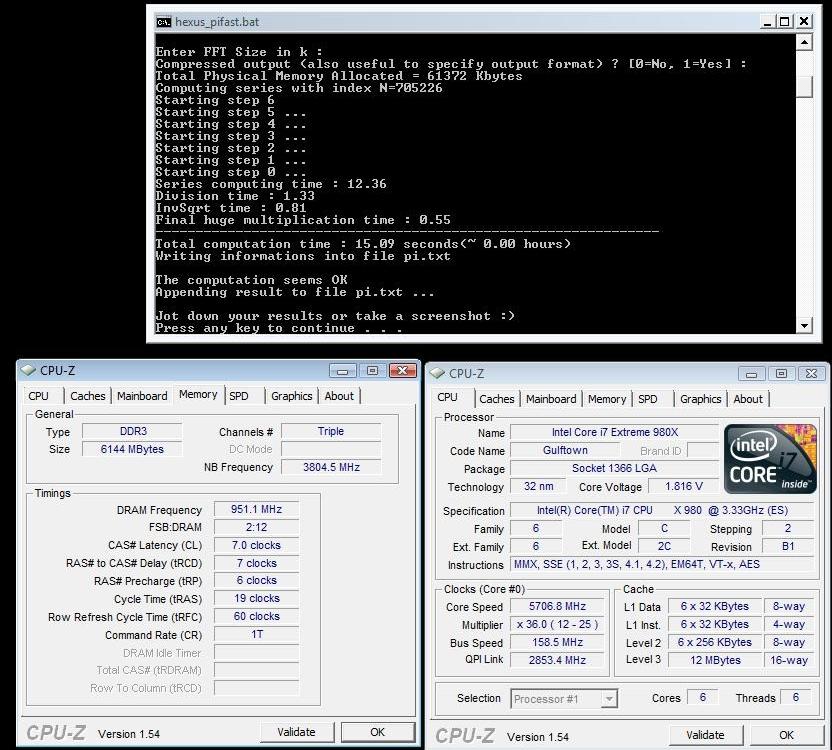Viewport: 832px width, 750px height.
Task: Minimize the CPU-Z Memory window
Action: click(x=342, y=370)
